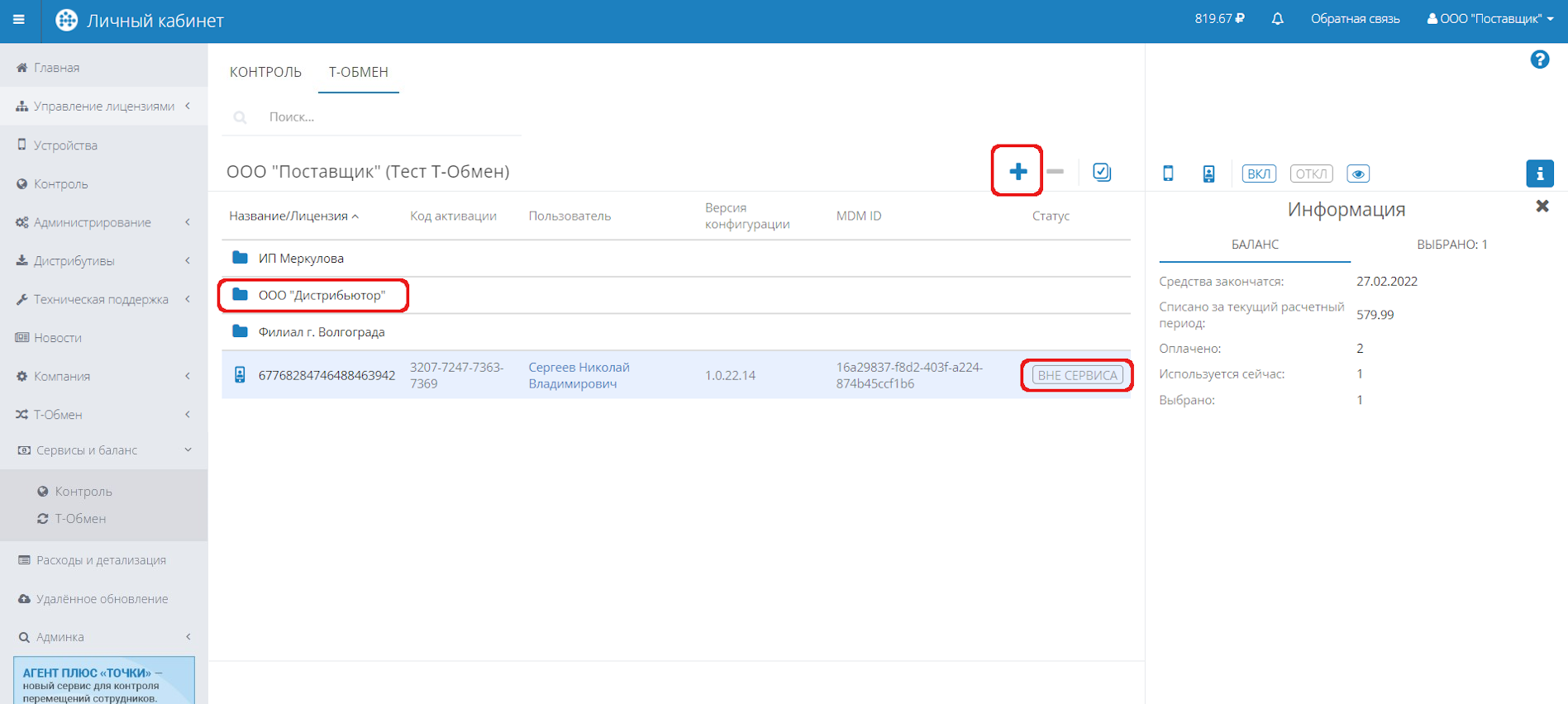The width and height of the screenshot is (1568, 704).
Task: Open Сергеев Николай Владимирович user link
Action: point(579,375)
